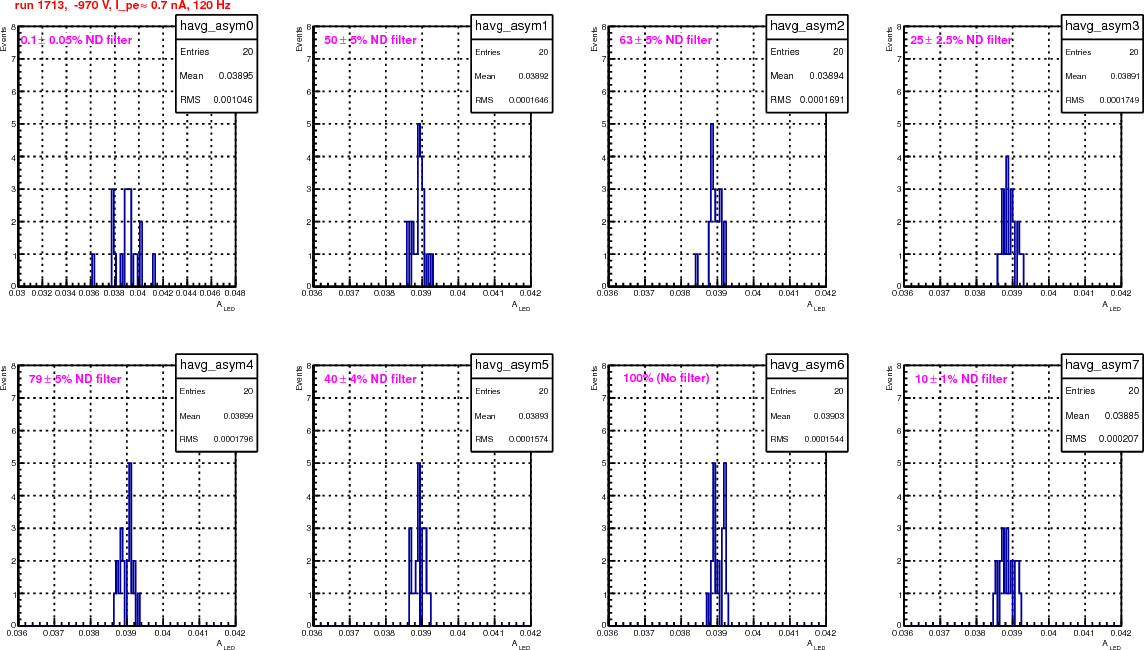Click the histogram bars in the 100% (No filter) plot
Screen dimensions: 1144x650
pyautogui.click(x=718, y=543)
